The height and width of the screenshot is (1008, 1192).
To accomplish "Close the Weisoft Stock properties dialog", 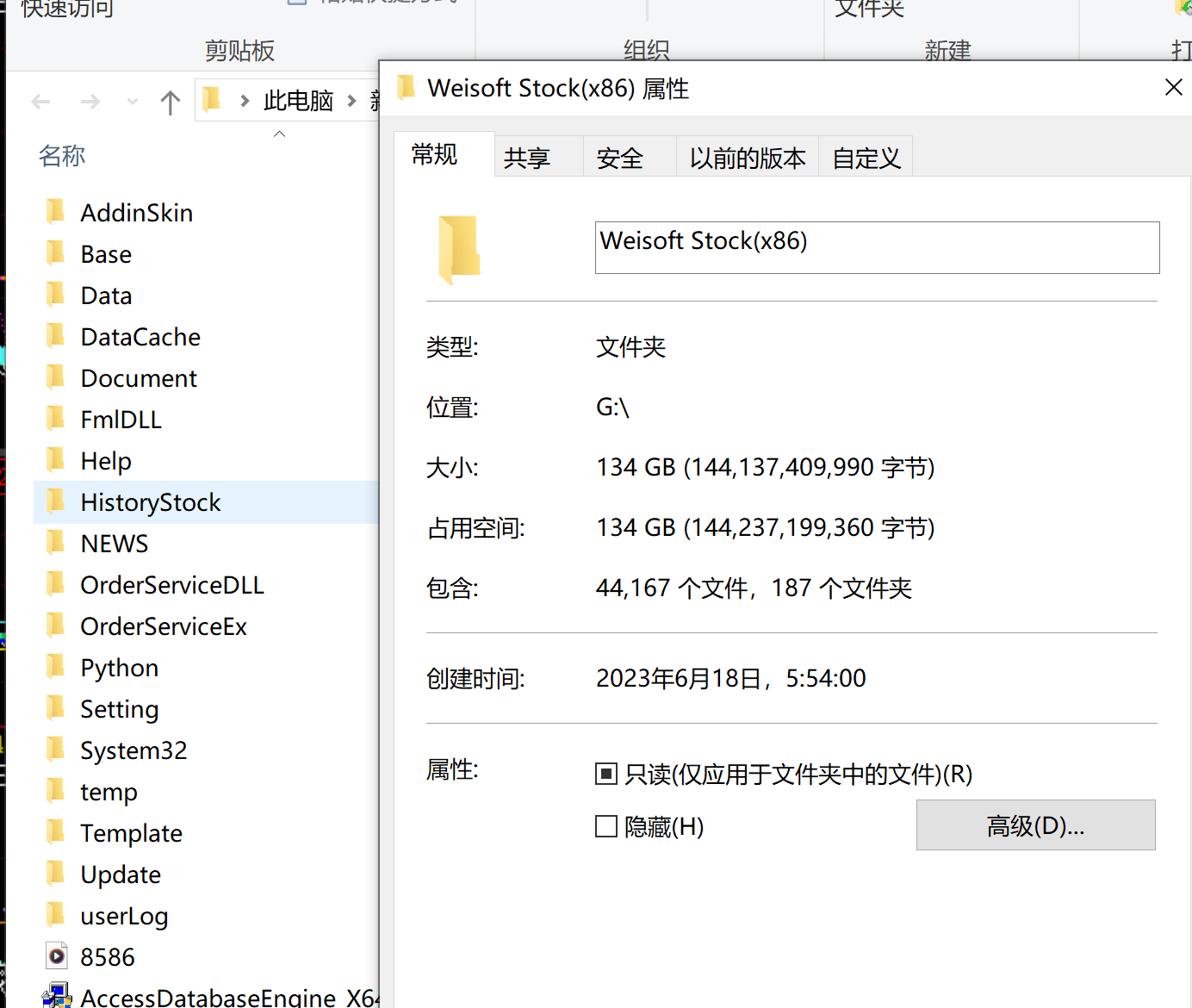I will pos(1173,87).
